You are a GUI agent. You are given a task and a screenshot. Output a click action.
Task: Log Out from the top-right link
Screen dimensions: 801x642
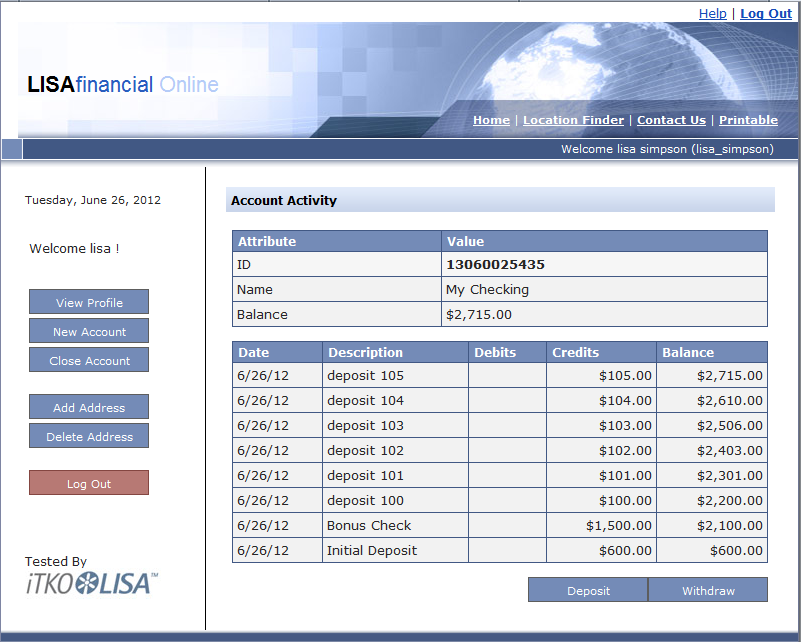765,13
